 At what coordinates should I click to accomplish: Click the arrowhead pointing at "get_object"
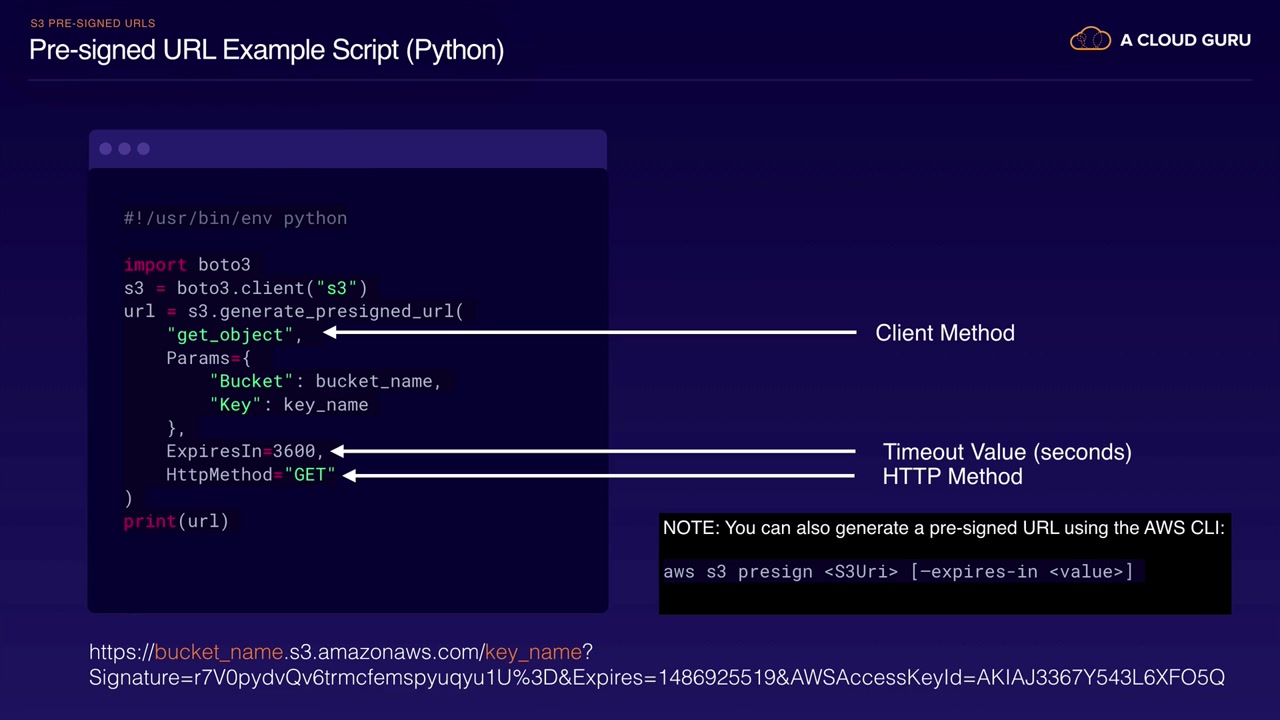tap(329, 332)
